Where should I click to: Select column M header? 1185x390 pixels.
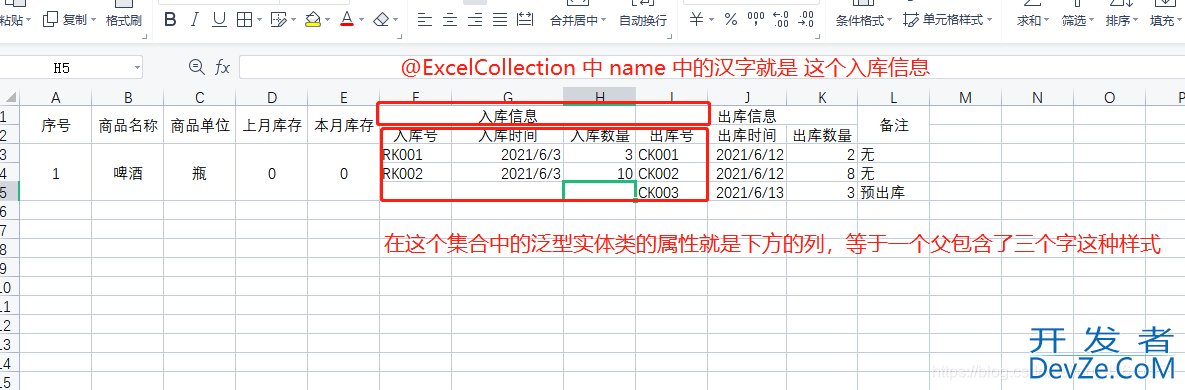click(x=964, y=97)
